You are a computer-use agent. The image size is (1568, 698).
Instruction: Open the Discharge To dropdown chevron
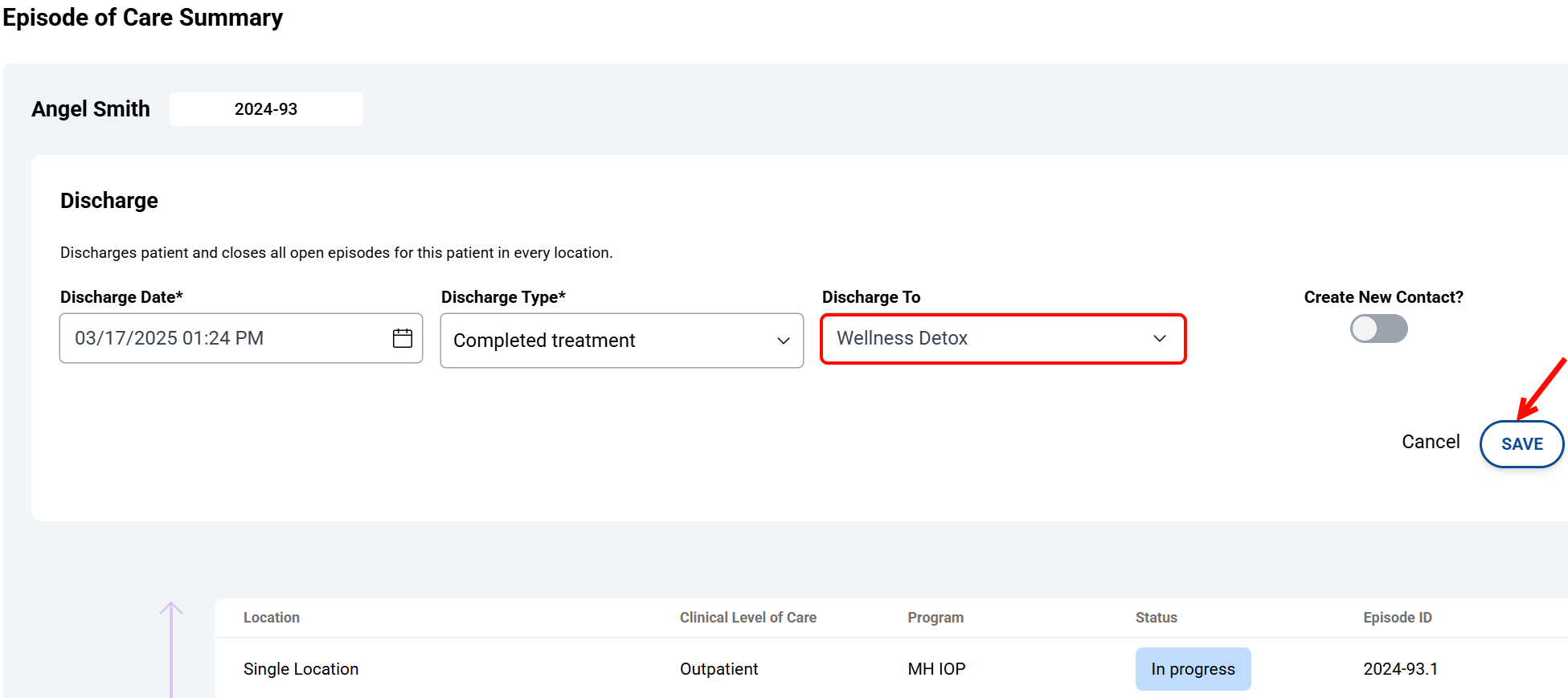[1159, 338]
